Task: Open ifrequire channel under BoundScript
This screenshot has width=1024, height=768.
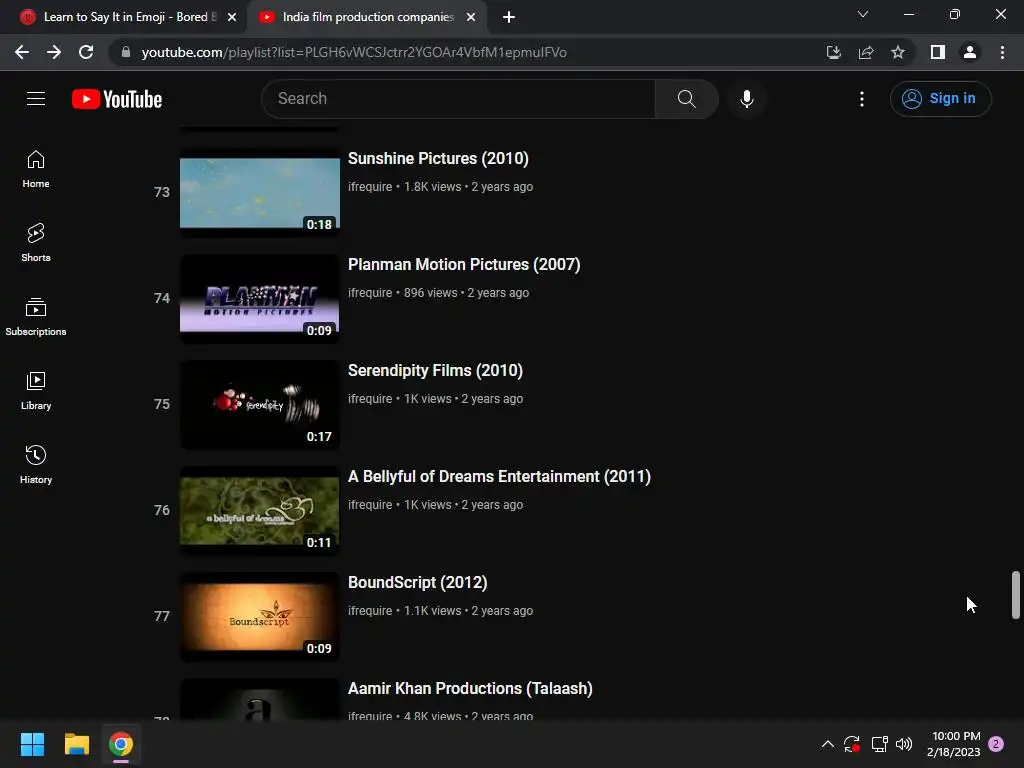Action: 370,611
